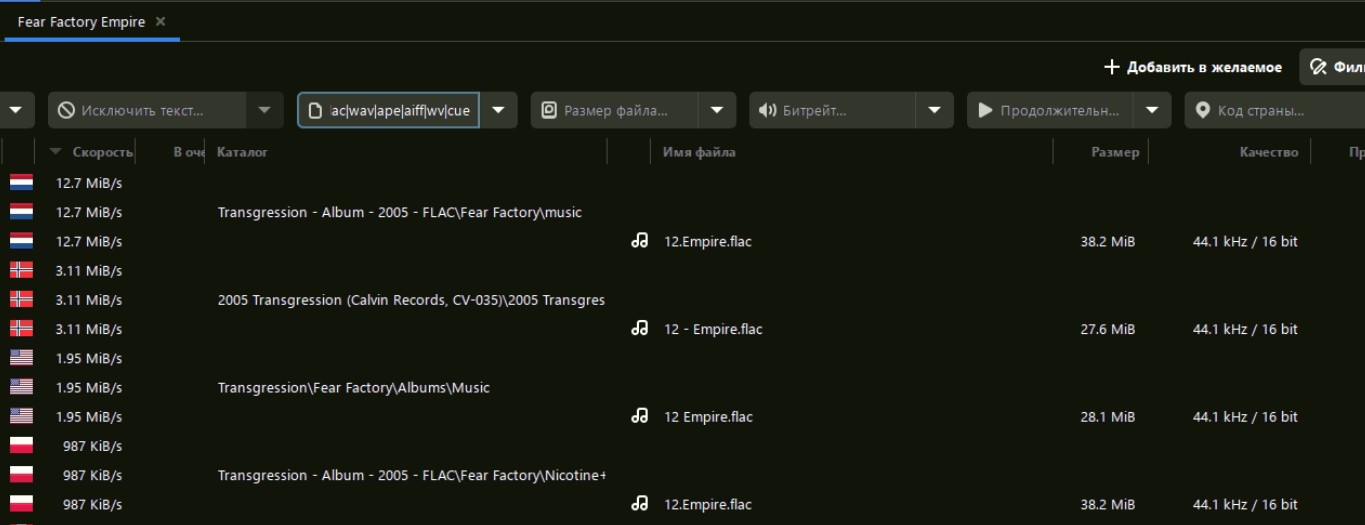Click the Netherlands flag in the first row
Image resolution: width=1365 pixels, height=525 pixels.
21,183
